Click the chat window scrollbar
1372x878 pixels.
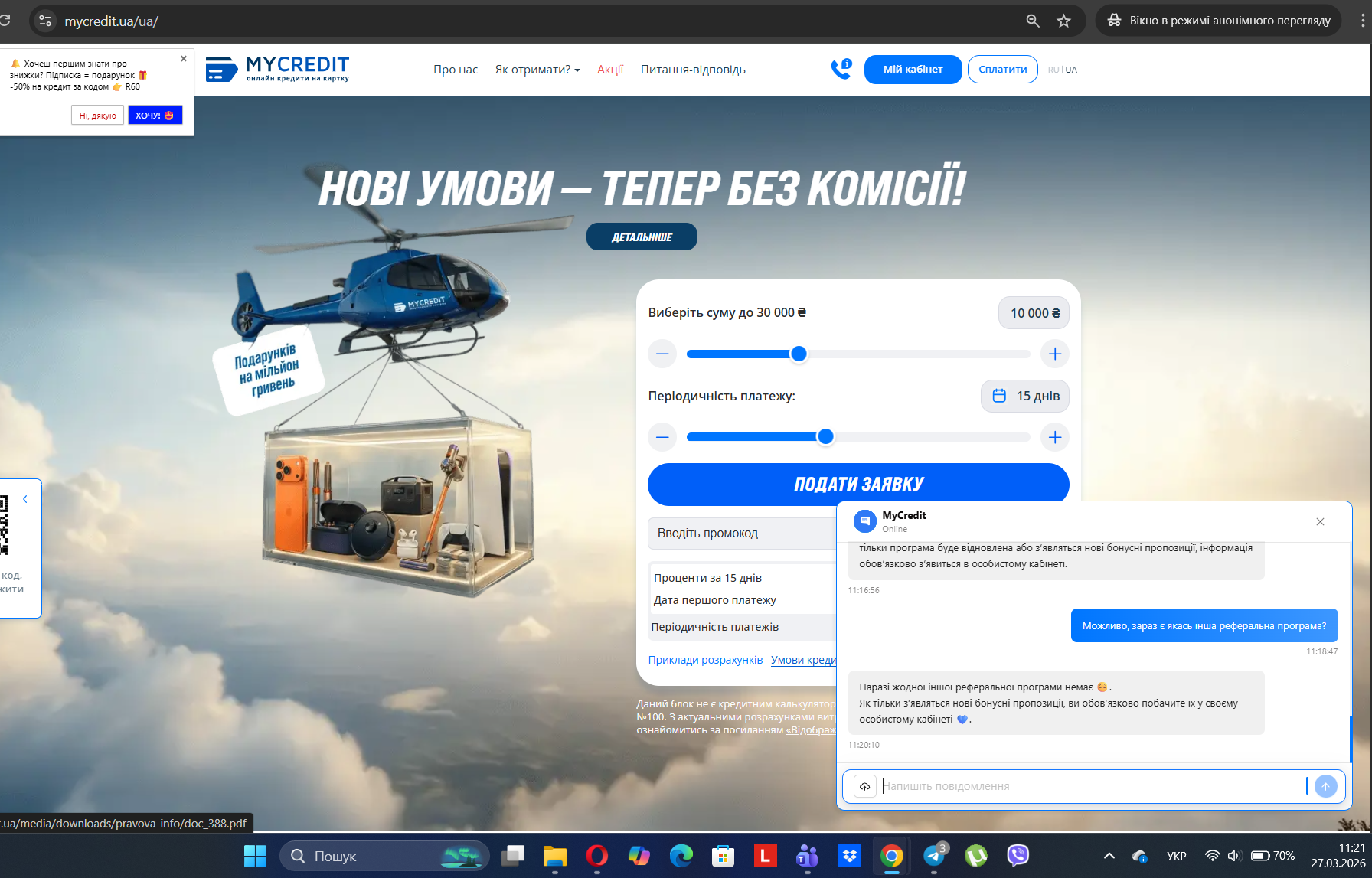pos(1351,739)
